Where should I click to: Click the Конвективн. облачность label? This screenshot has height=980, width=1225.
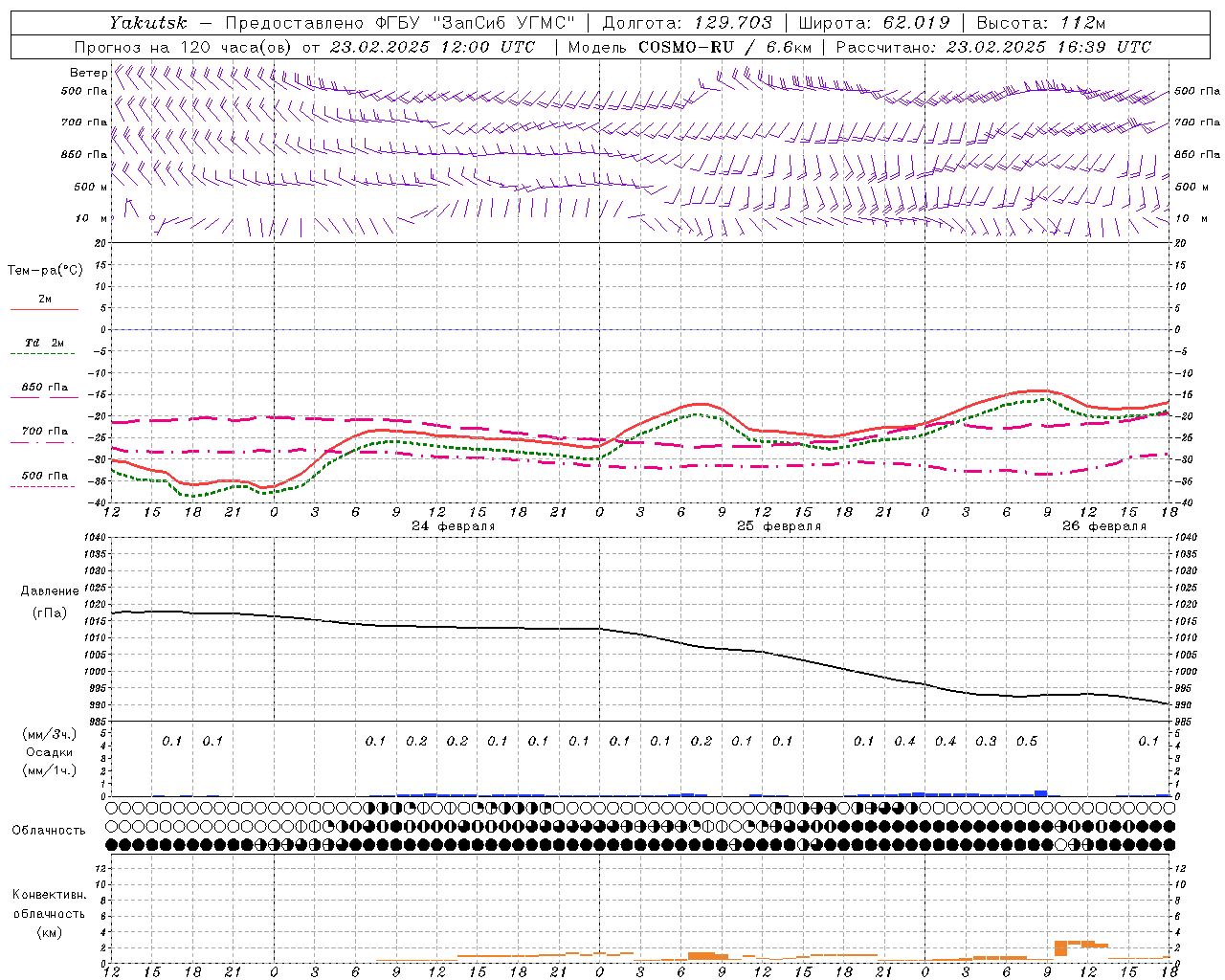pos(49,903)
